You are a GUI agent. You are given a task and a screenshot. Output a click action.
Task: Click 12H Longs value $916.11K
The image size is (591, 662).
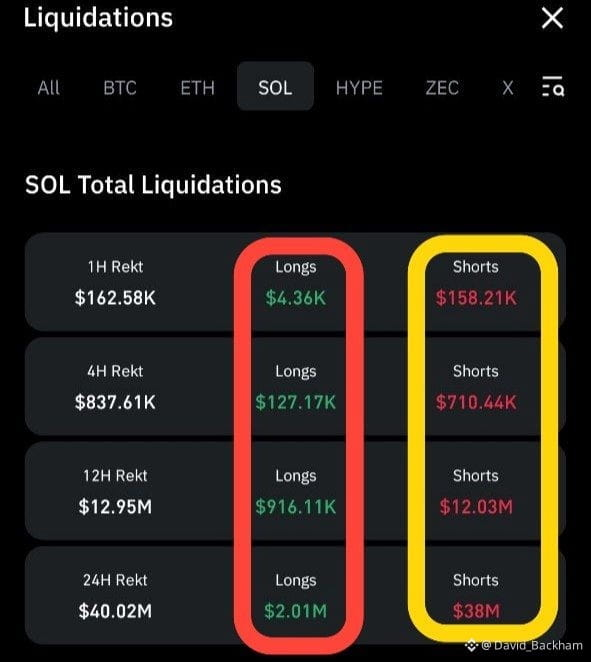pos(296,506)
